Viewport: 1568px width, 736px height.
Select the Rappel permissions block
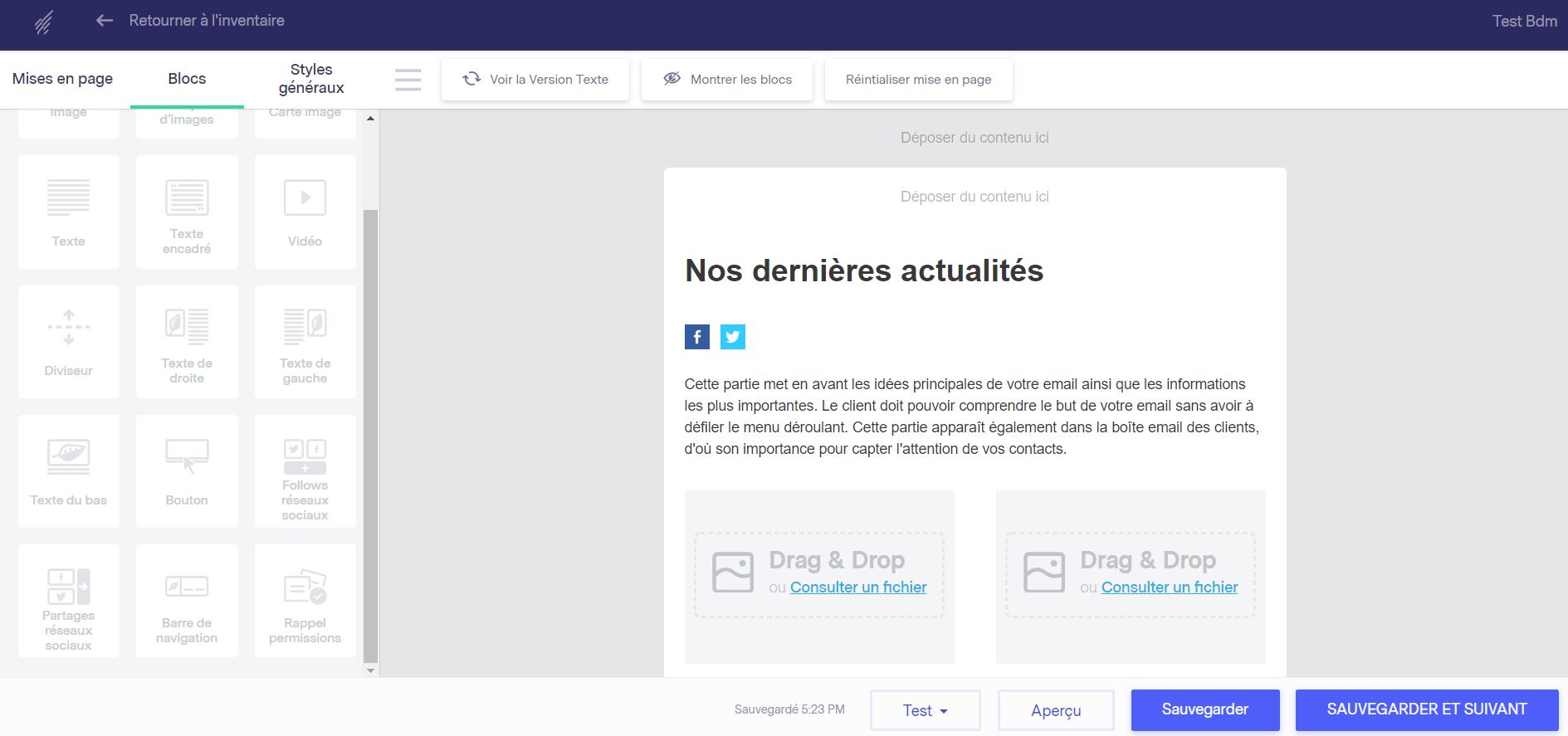pyautogui.click(x=305, y=601)
